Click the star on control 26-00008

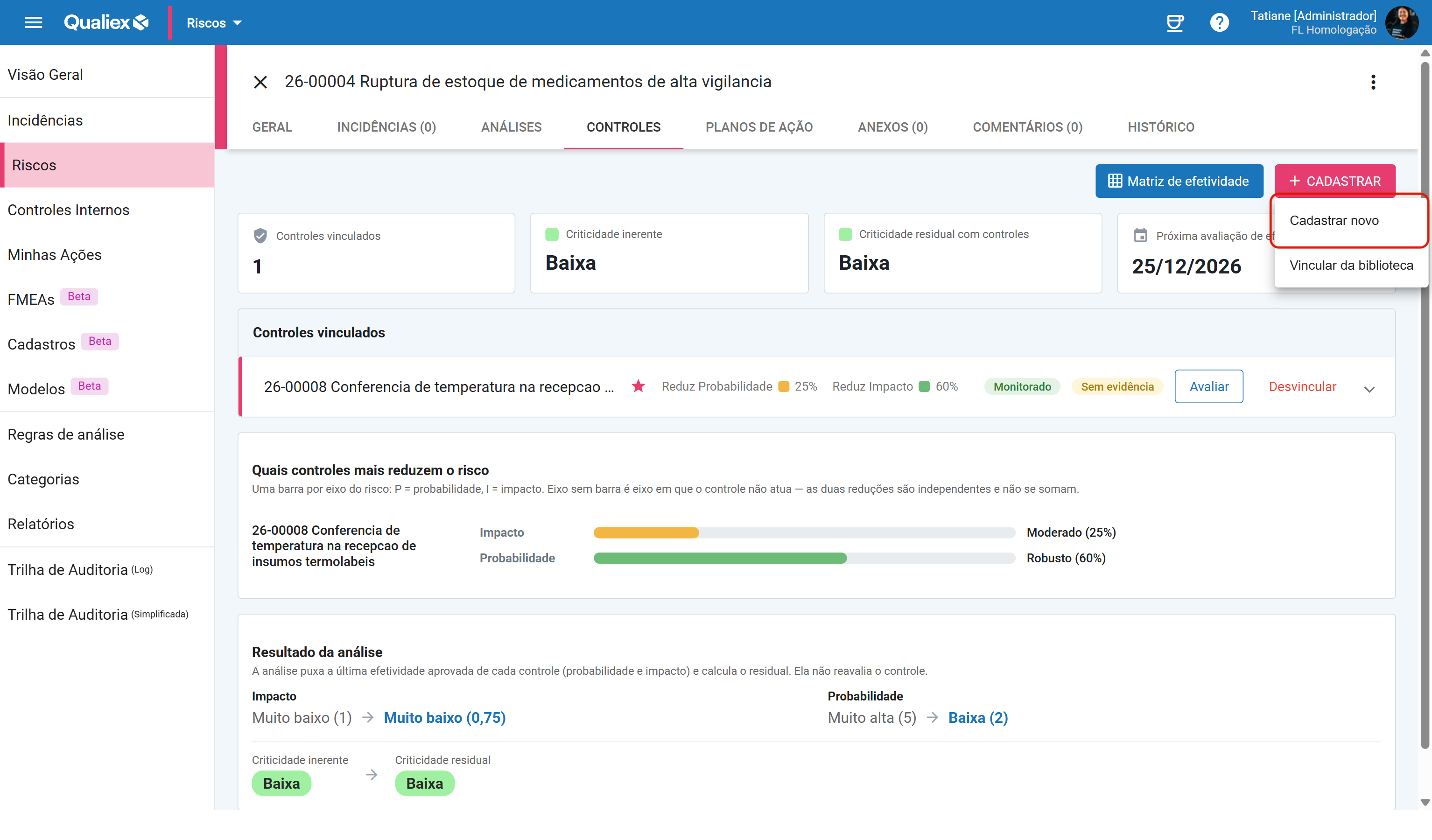(x=638, y=386)
